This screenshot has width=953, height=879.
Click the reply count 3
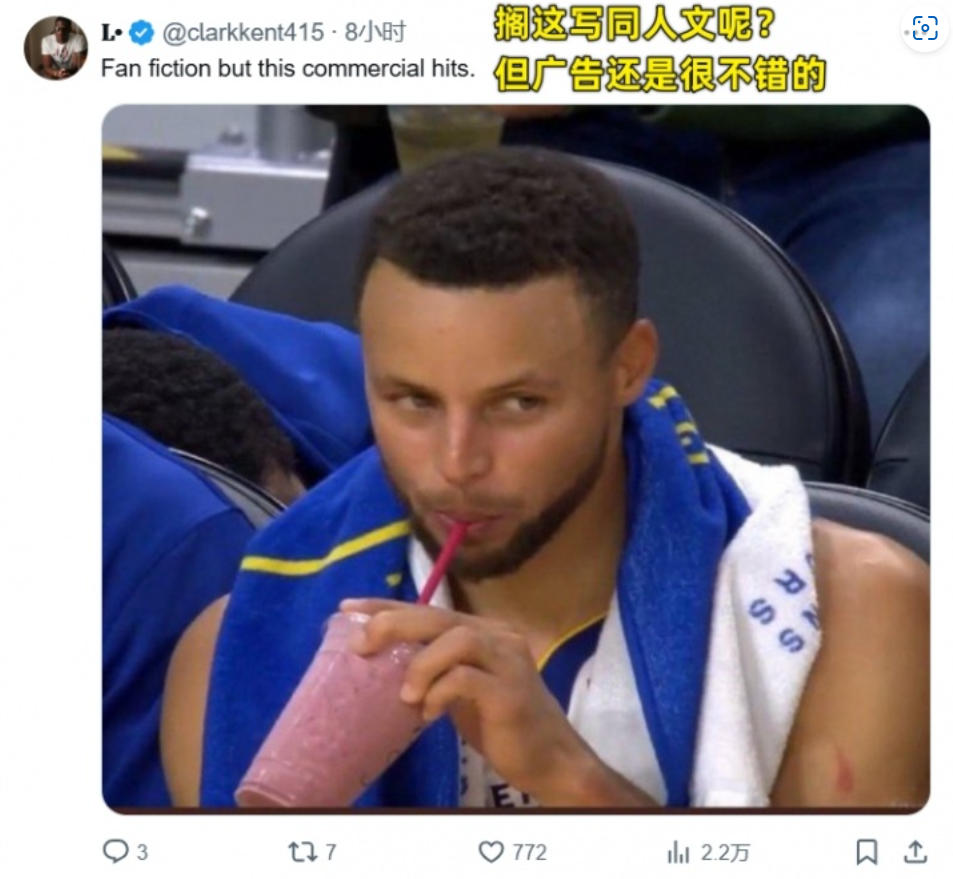click(x=142, y=852)
